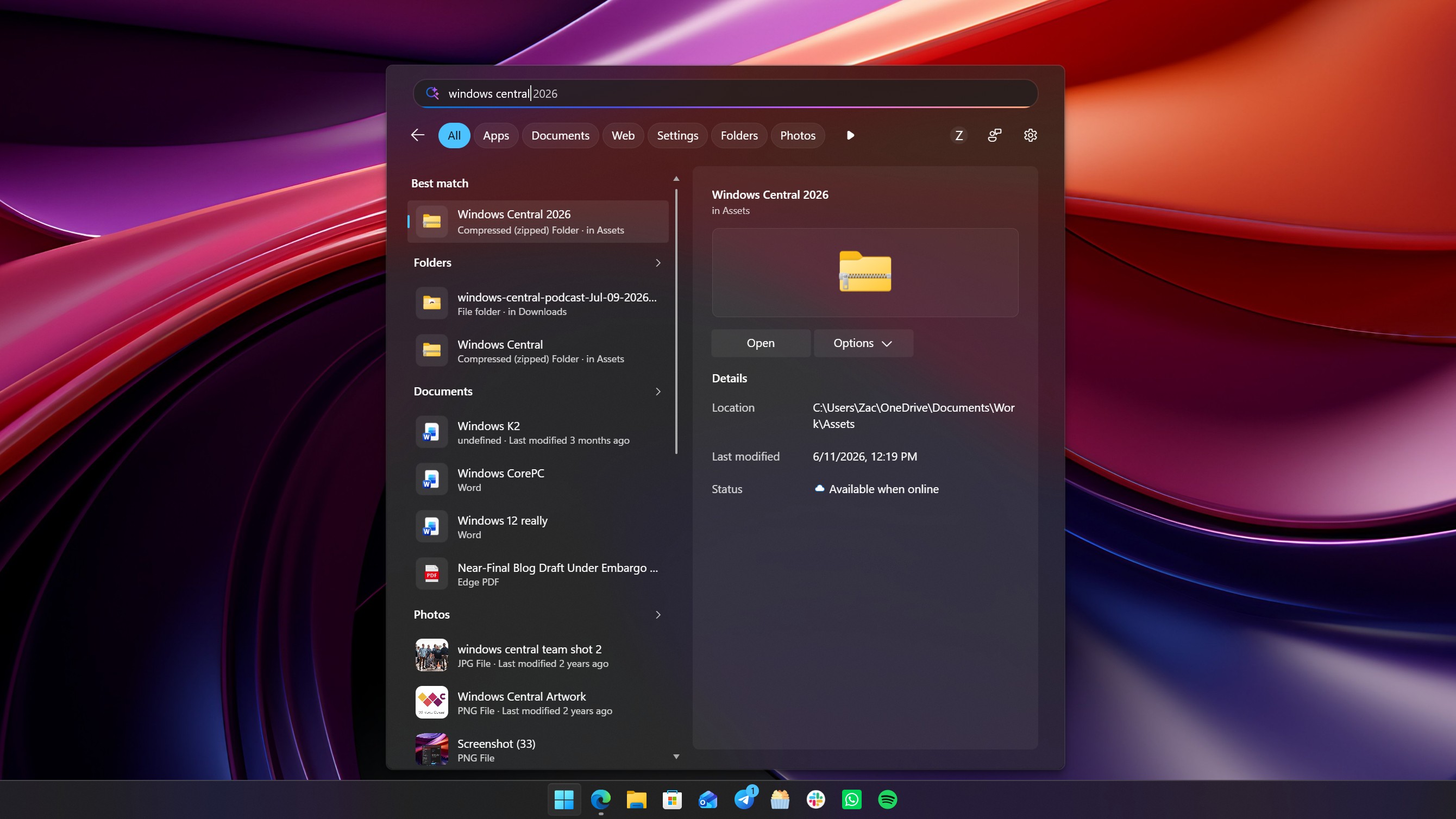
Task: Open File Explorer from taskbar
Action: click(x=636, y=799)
